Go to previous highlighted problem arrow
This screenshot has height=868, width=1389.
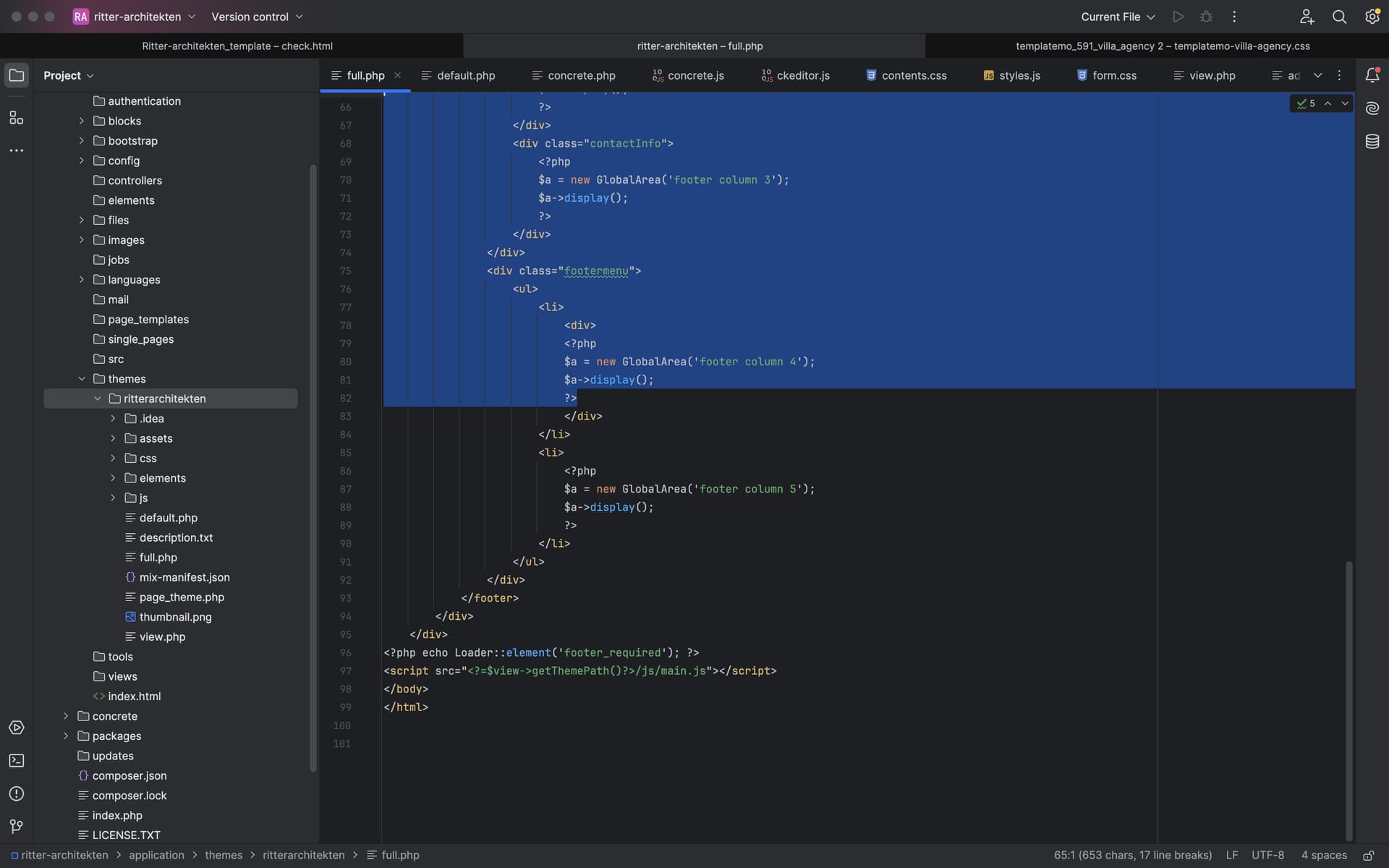1328,103
